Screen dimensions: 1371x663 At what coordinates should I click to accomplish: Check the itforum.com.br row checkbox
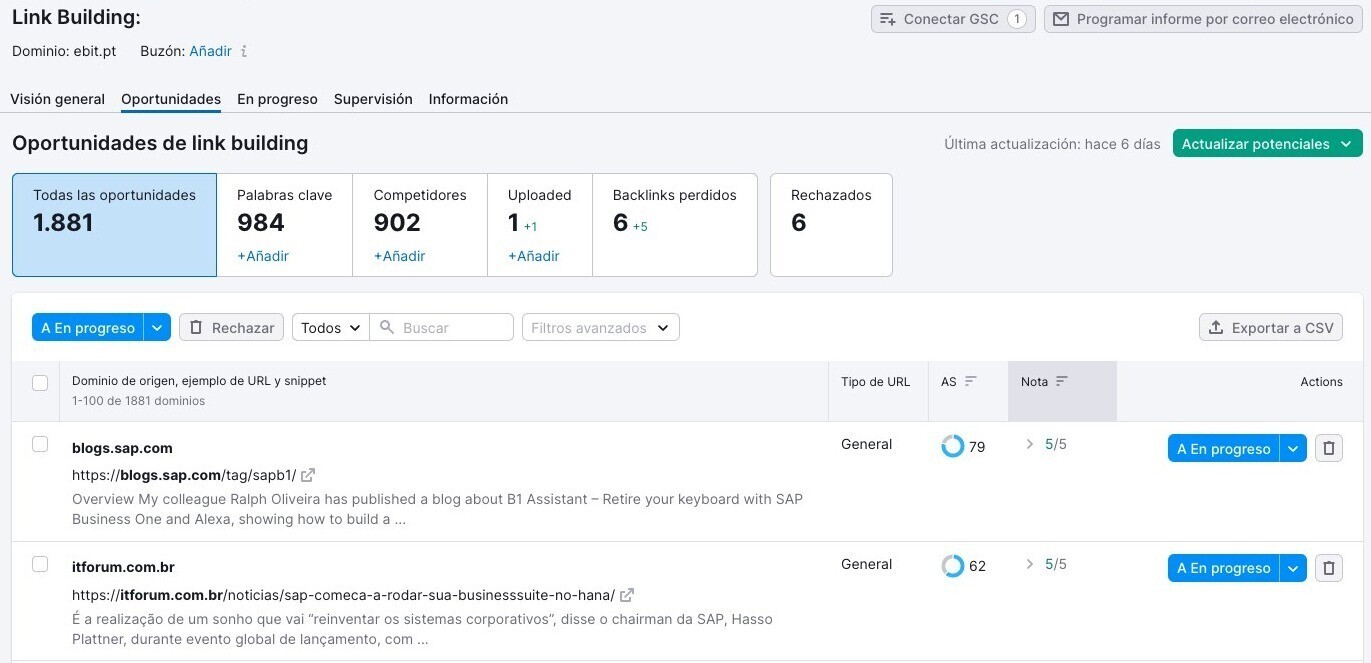pyautogui.click(x=40, y=563)
